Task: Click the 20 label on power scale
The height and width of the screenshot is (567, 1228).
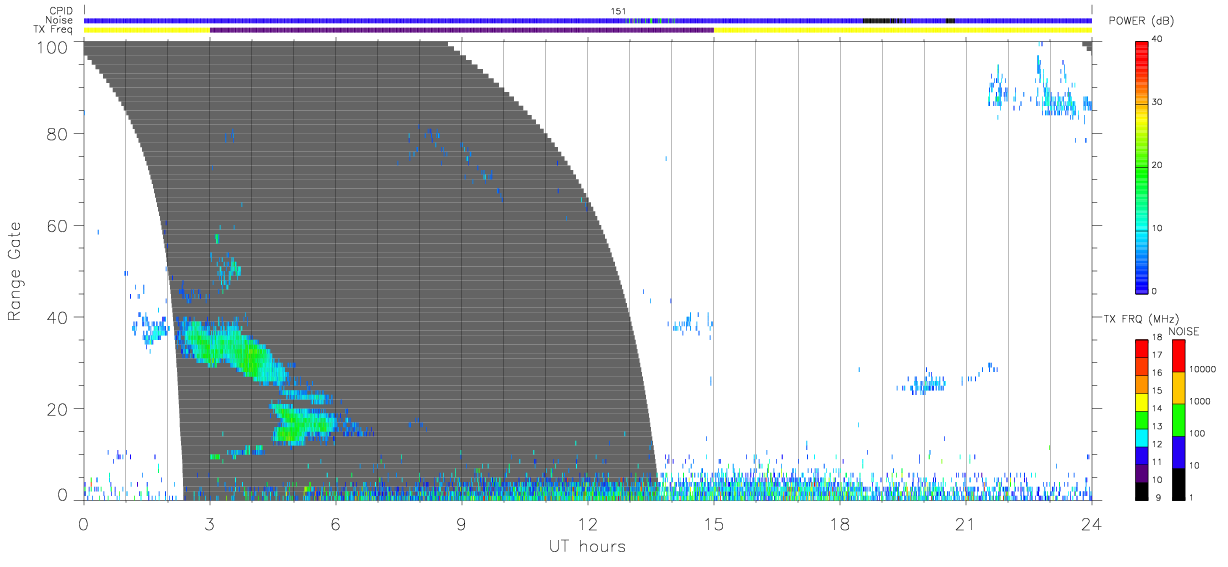Action: pos(1156,165)
